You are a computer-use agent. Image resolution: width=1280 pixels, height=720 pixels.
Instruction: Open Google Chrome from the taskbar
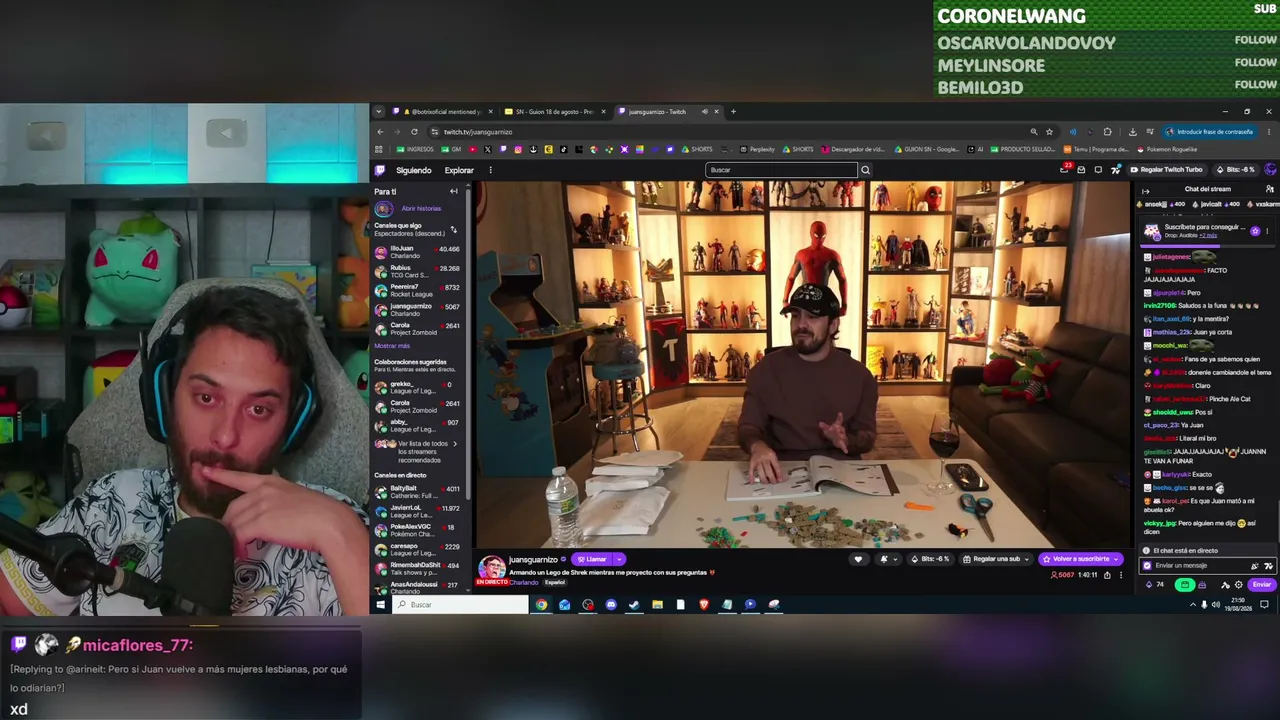point(541,605)
